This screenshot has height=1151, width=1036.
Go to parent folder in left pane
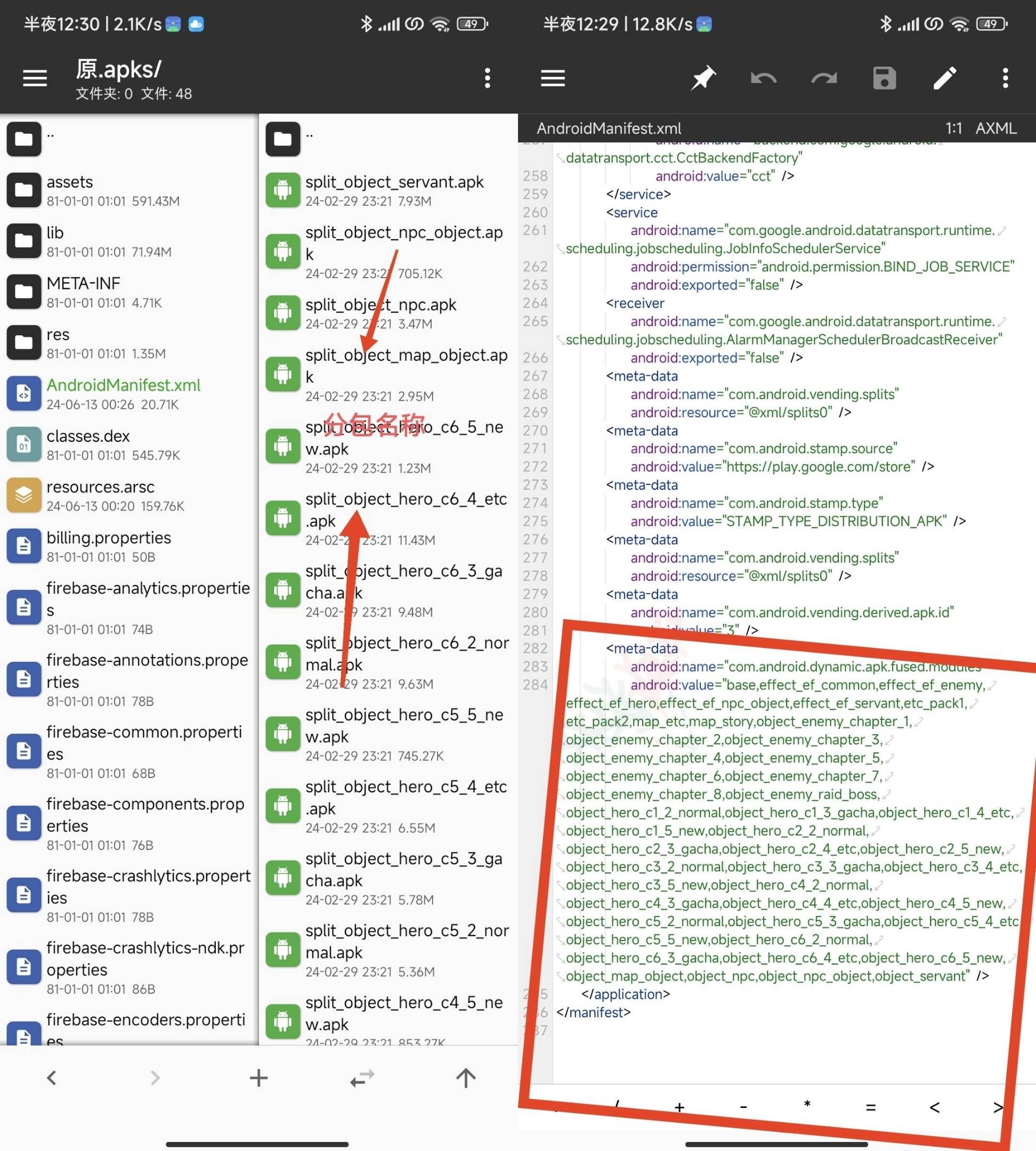click(x=129, y=140)
